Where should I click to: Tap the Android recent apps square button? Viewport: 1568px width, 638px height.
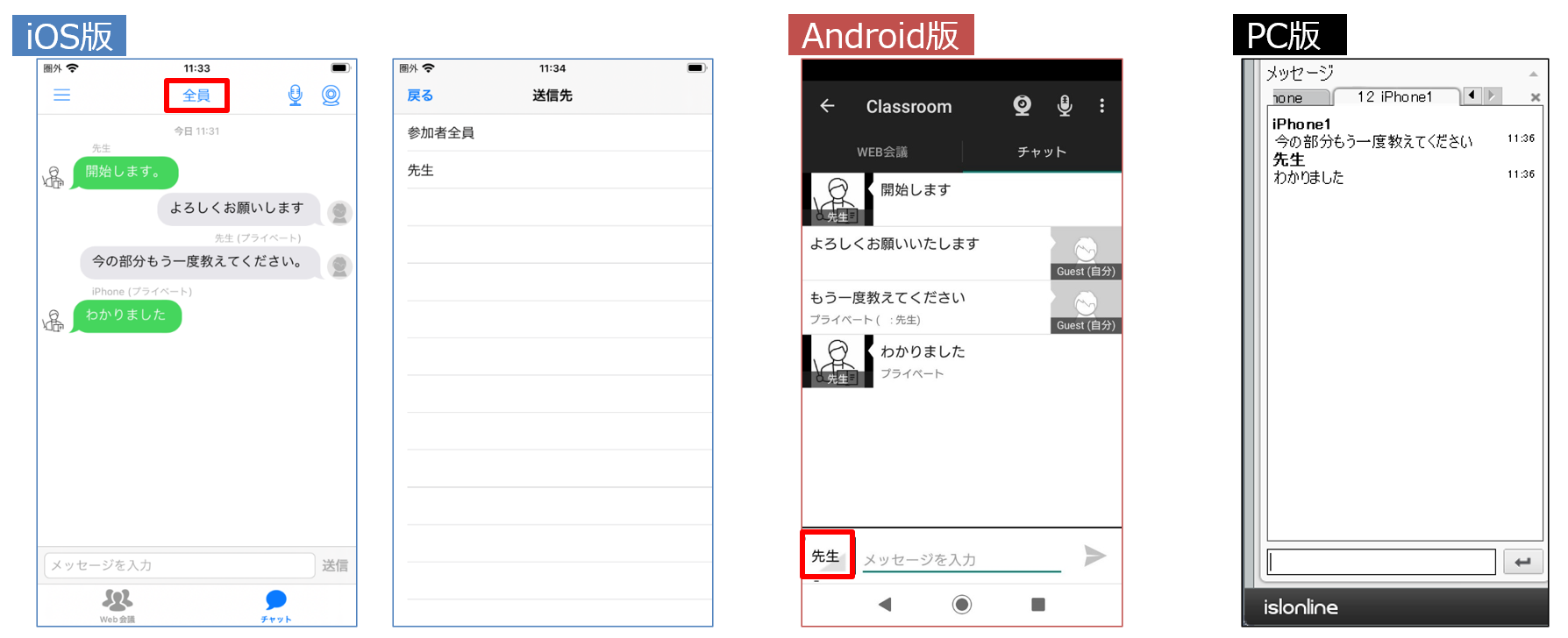[1038, 605]
